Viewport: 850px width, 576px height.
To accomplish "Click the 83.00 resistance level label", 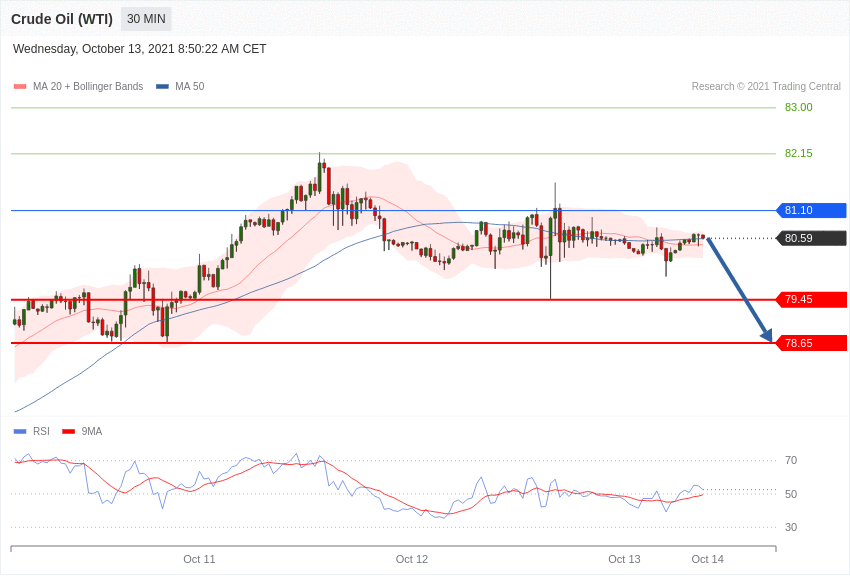I will (799, 107).
